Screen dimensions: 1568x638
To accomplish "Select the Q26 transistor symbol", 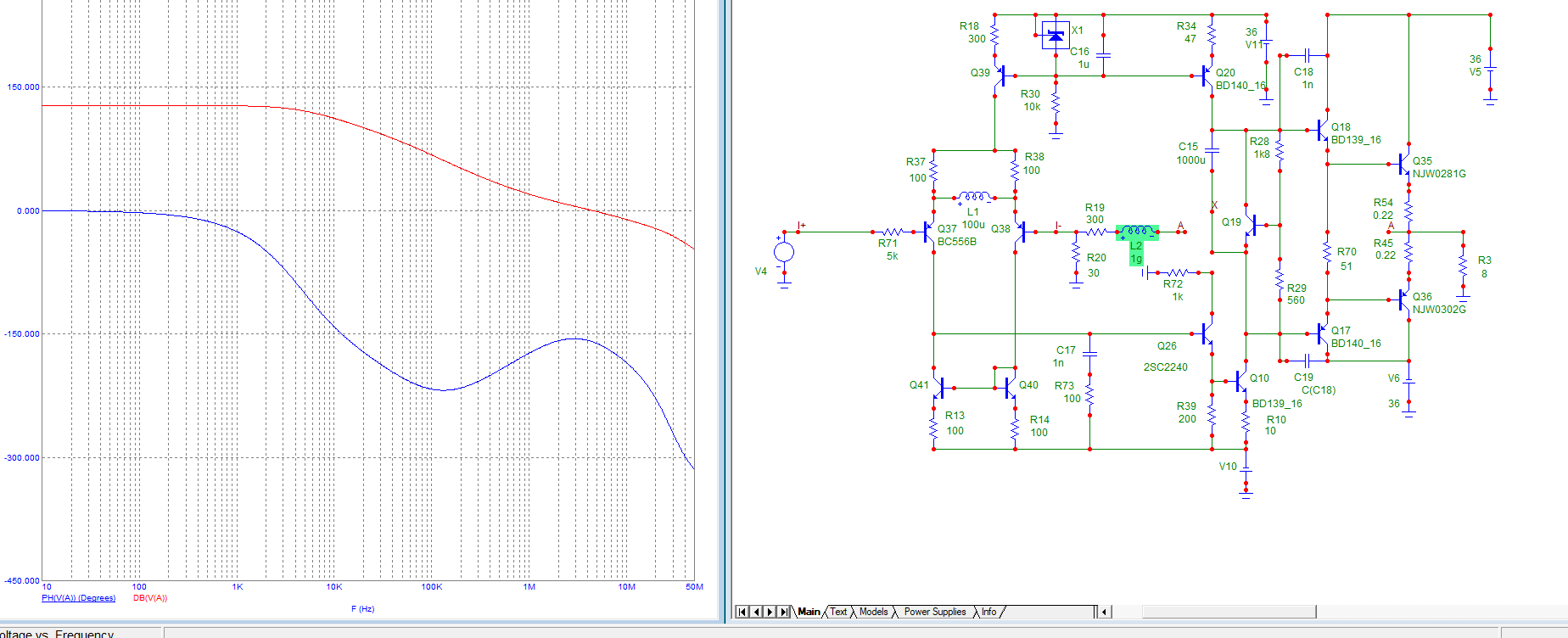I will pos(1207,333).
